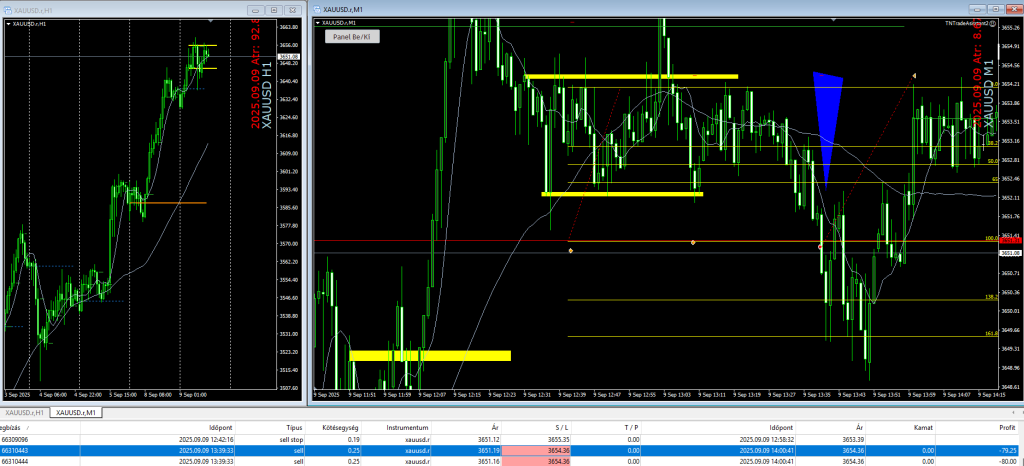The height and width of the screenshot is (466, 1024).
Task: Click the XAUUSD.r,H1 window title icon
Action: tap(8, 8)
